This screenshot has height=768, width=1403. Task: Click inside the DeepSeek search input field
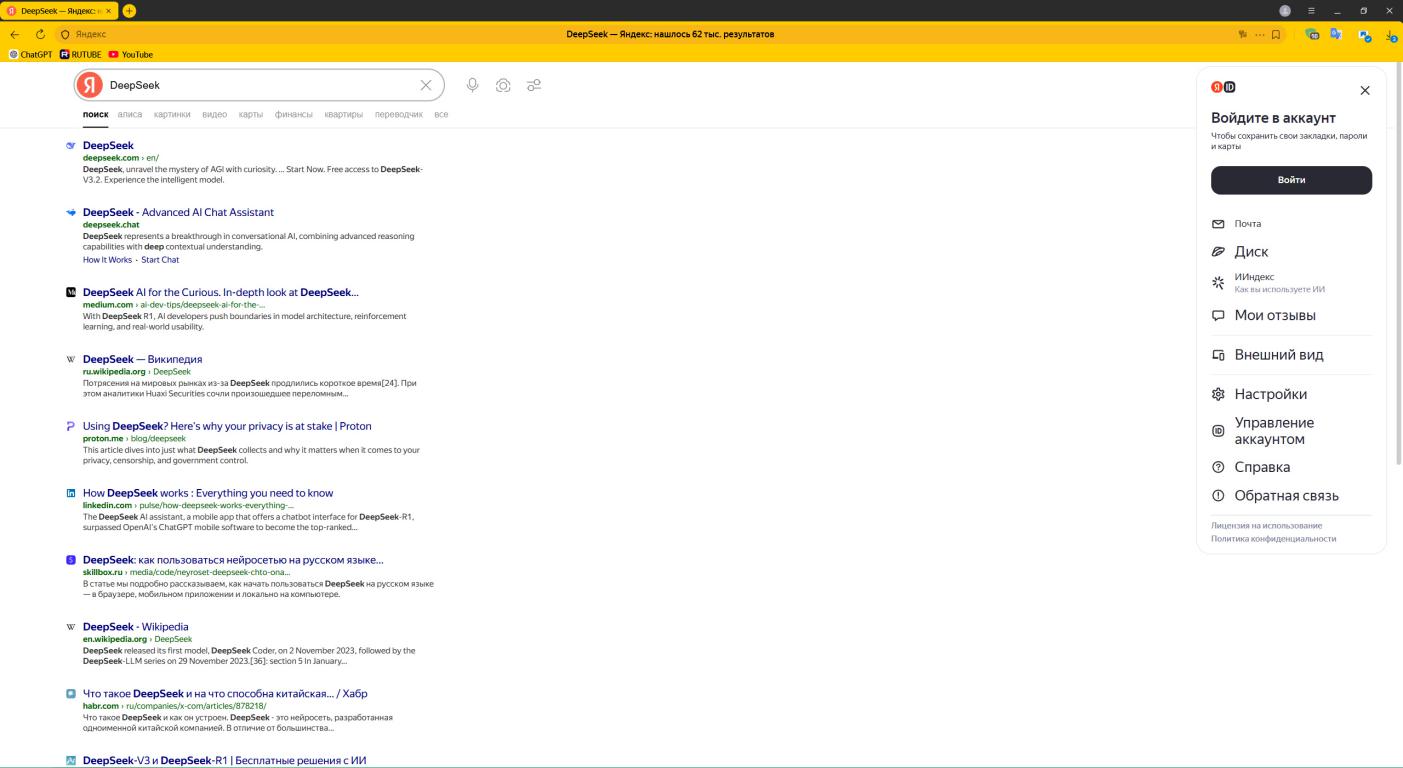click(x=260, y=85)
